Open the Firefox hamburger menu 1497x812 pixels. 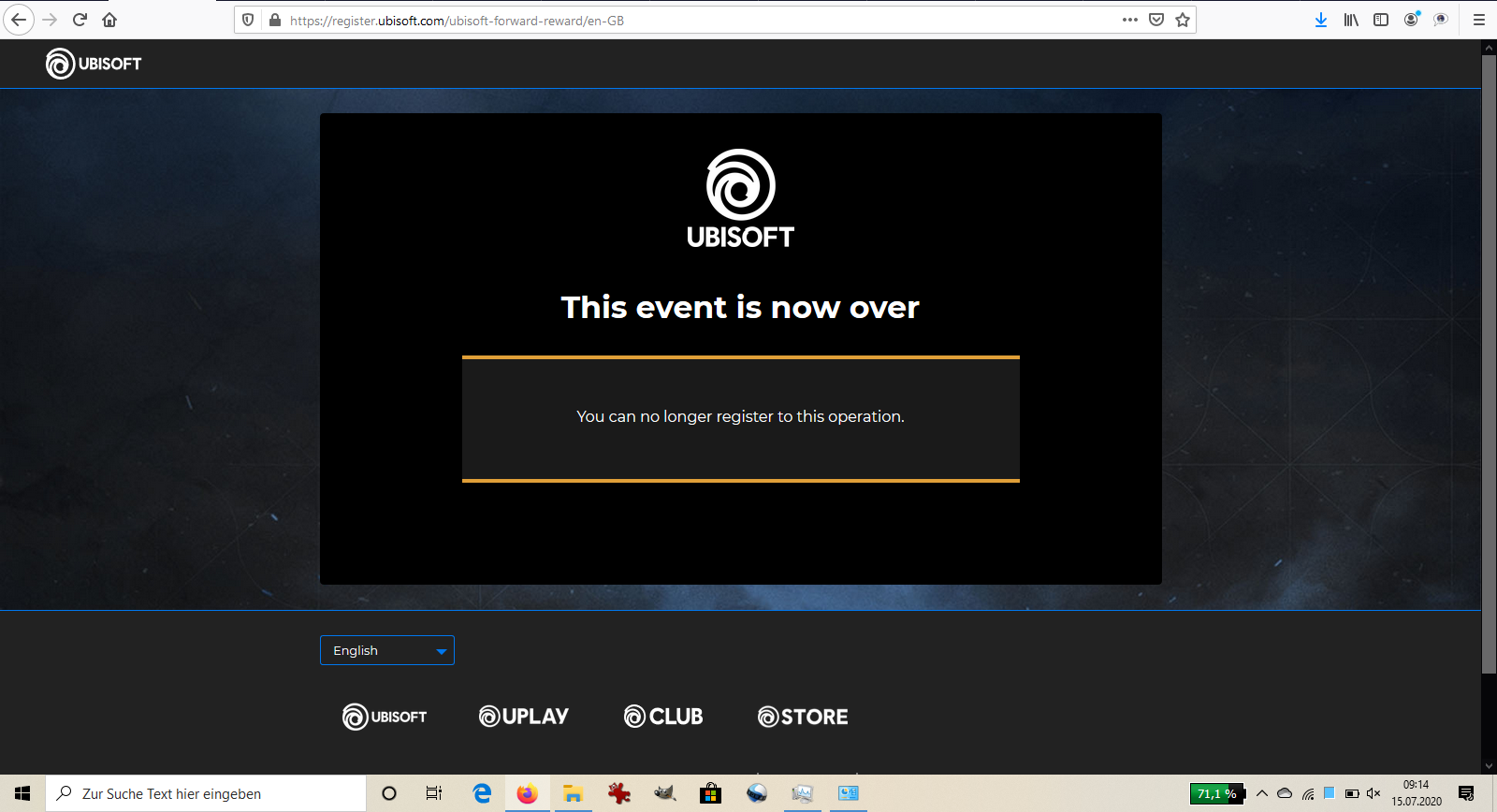tap(1479, 20)
